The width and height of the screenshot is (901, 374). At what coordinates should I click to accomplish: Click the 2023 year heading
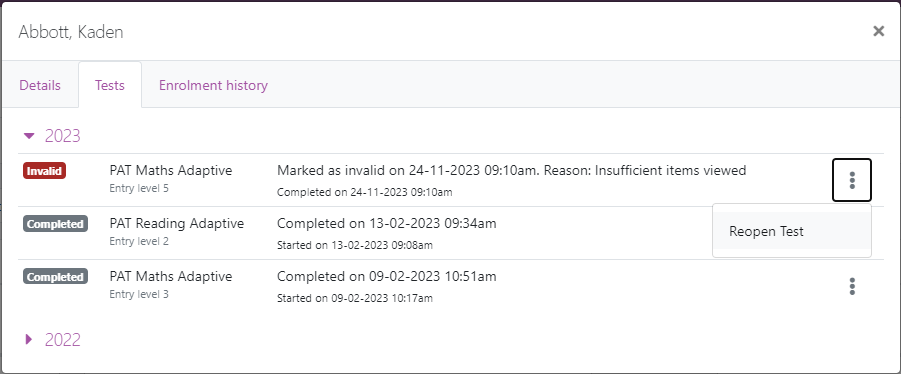click(x=63, y=136)
